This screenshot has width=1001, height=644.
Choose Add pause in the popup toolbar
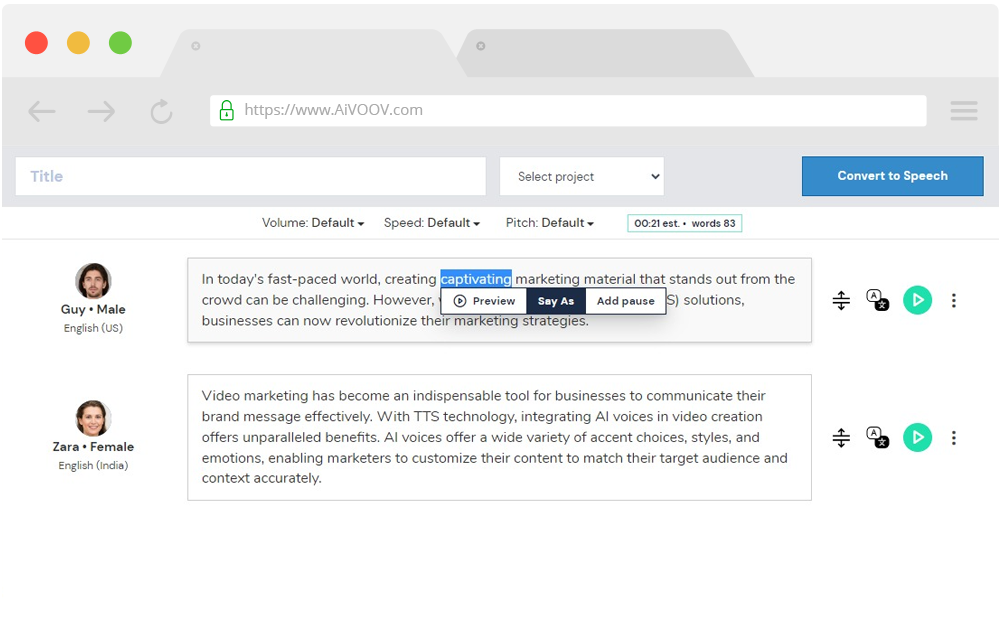coord(625,301)
